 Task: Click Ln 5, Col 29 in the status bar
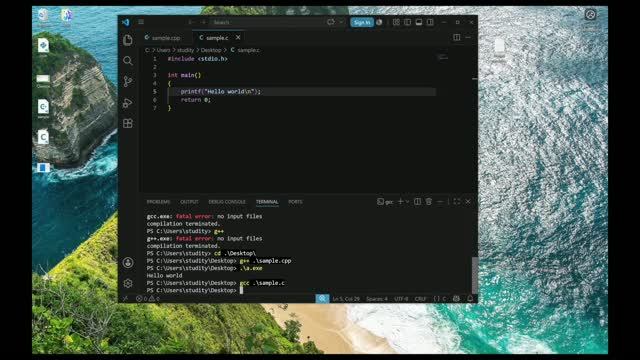tap(346, 299)
